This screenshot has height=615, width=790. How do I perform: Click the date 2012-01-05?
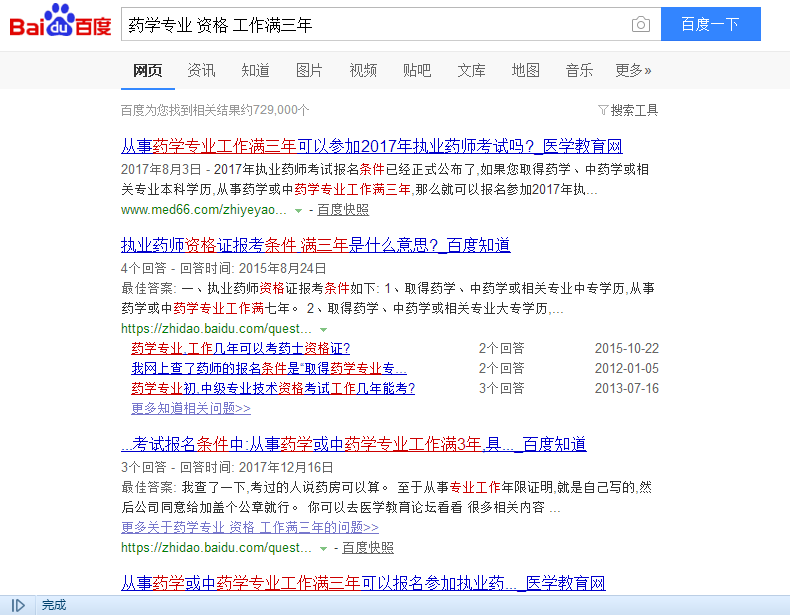click(x=627, y=368)
